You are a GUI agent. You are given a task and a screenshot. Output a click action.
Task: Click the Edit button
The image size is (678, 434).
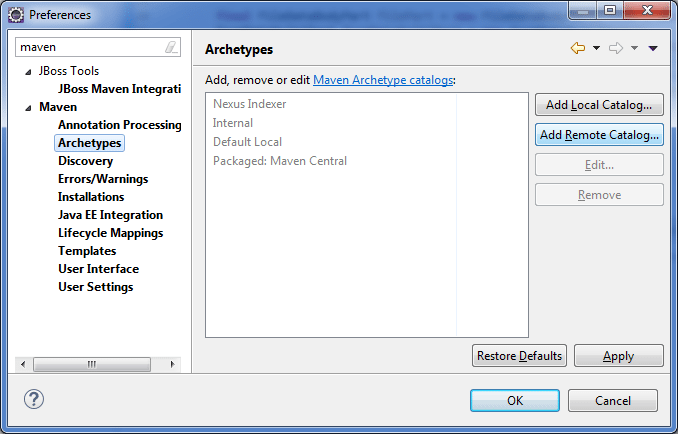pyautogui.click(x=599, y=165)
